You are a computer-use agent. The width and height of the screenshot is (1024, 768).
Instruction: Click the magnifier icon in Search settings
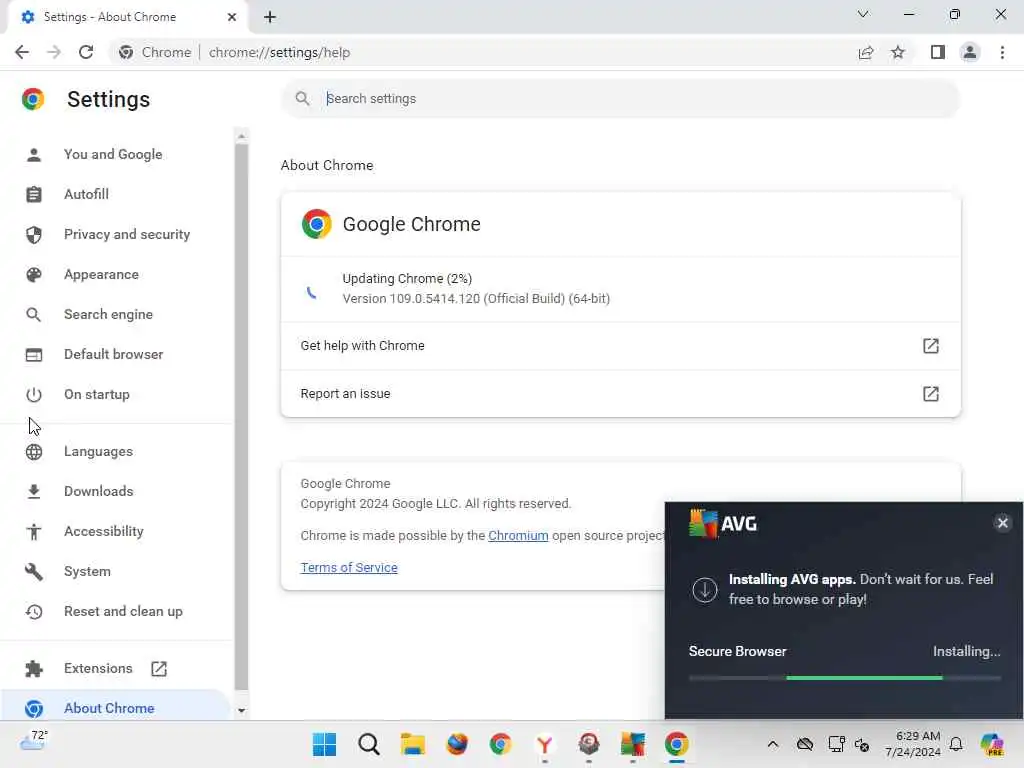[x=302, y=99]
